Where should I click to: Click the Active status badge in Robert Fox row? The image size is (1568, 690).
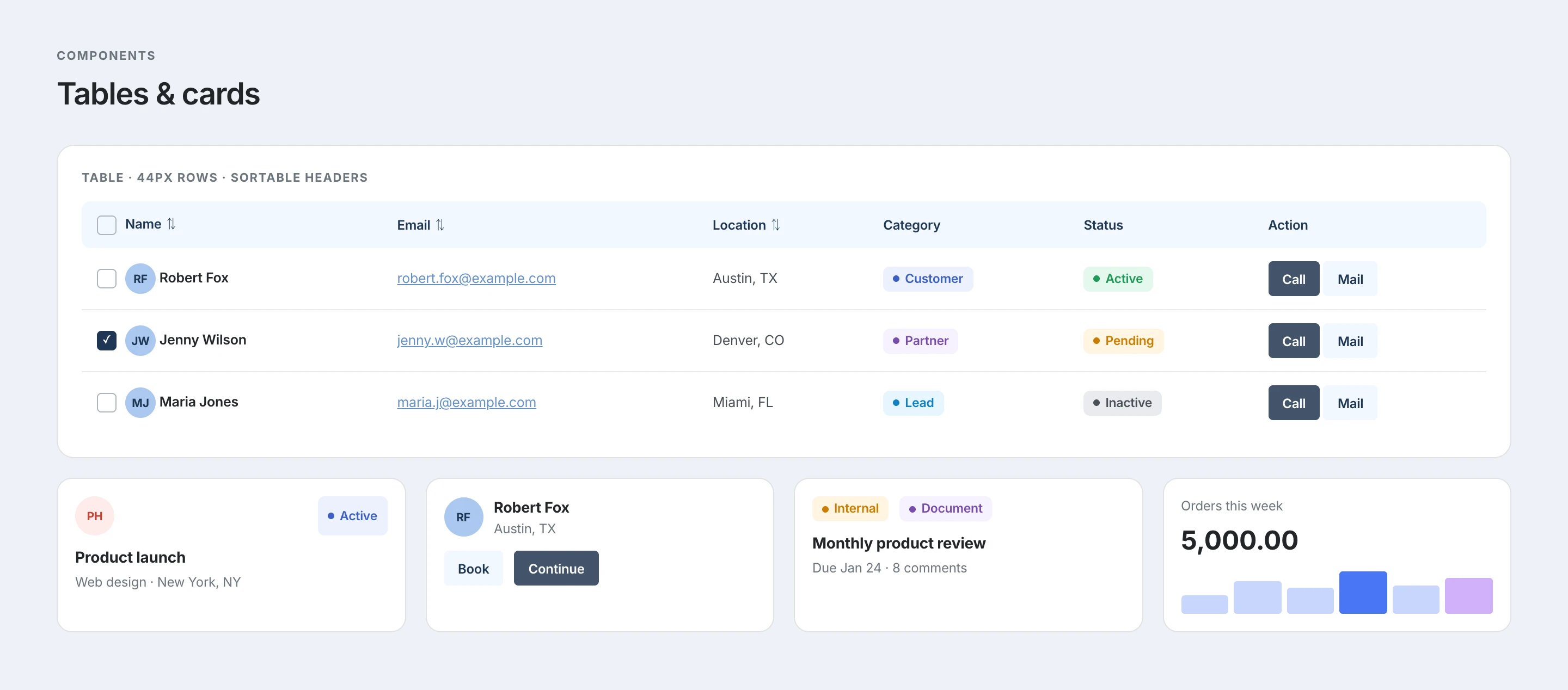pos(1118,279)
